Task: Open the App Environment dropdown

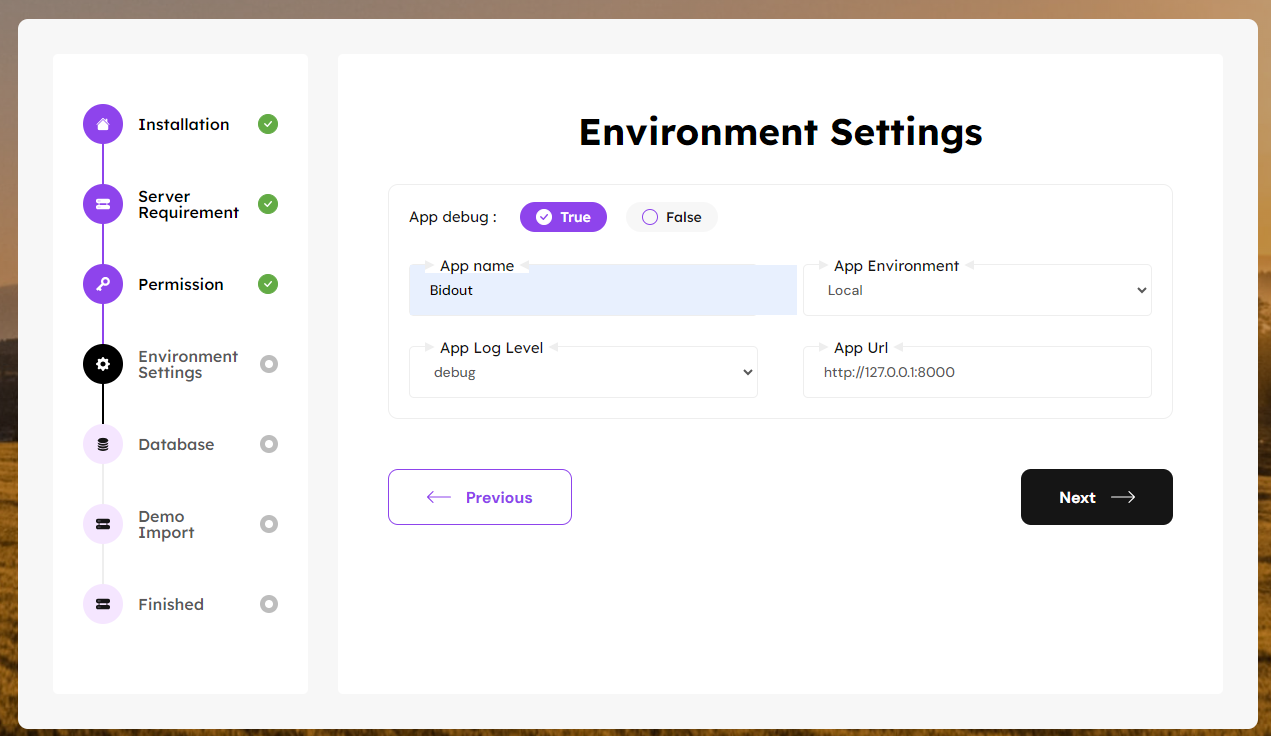Action: point(977,291)
